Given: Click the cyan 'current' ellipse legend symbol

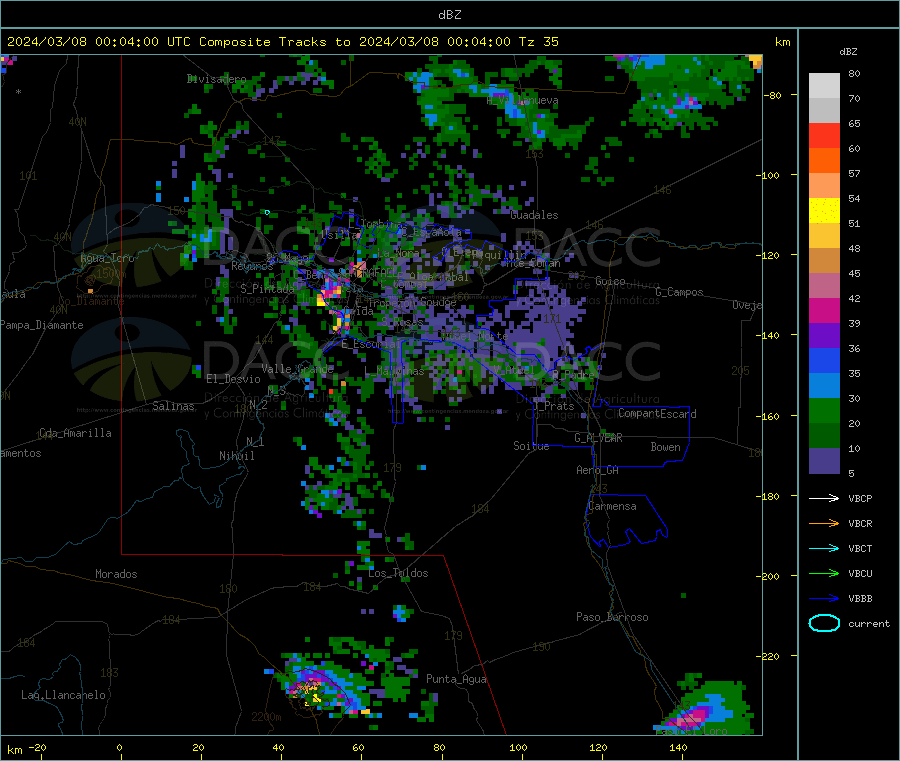Looking at the screenshot, I should click(x=824, y=623).
